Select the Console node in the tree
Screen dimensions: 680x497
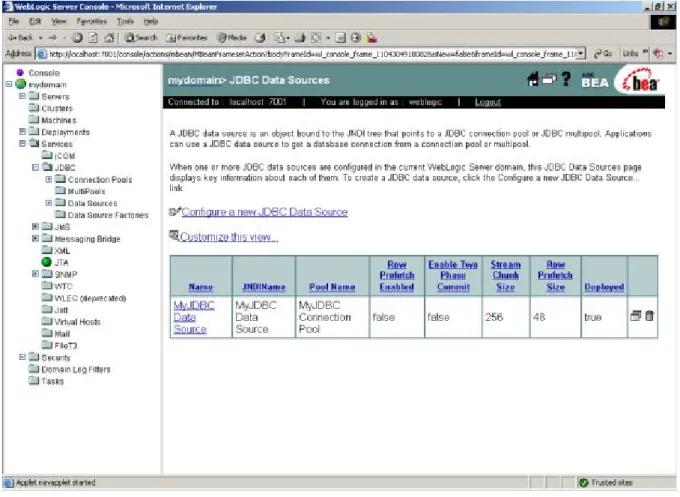tap(44, 73)
